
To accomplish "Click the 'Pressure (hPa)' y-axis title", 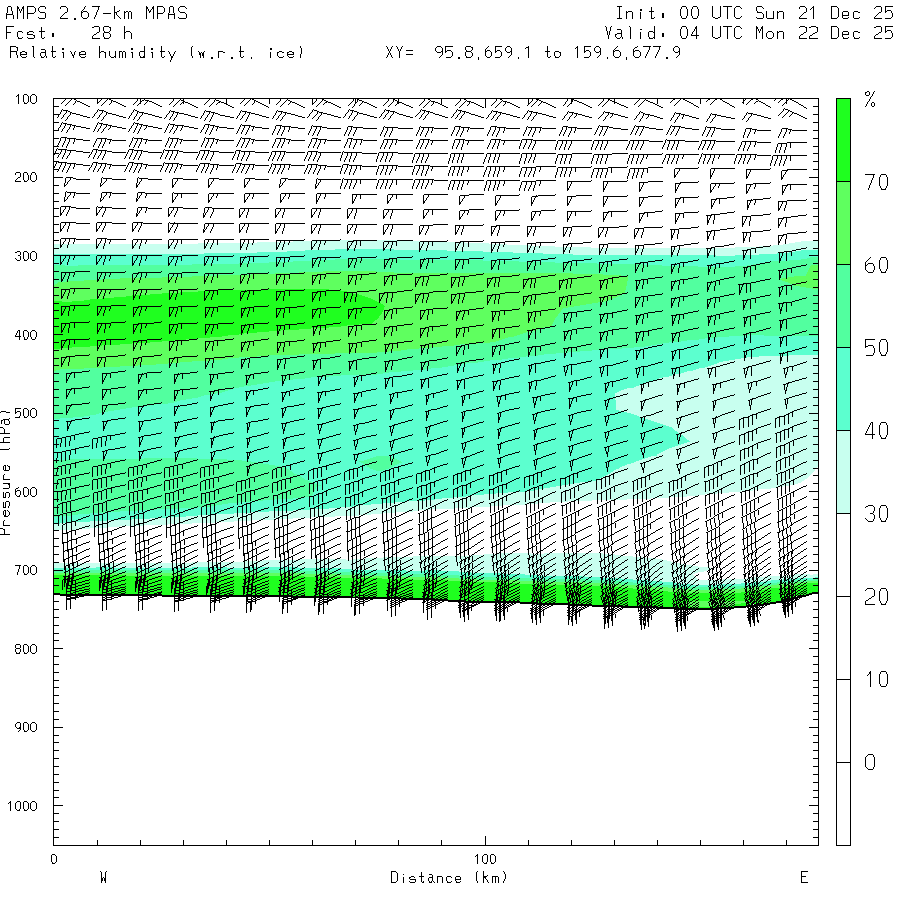I will click(6, 469).
